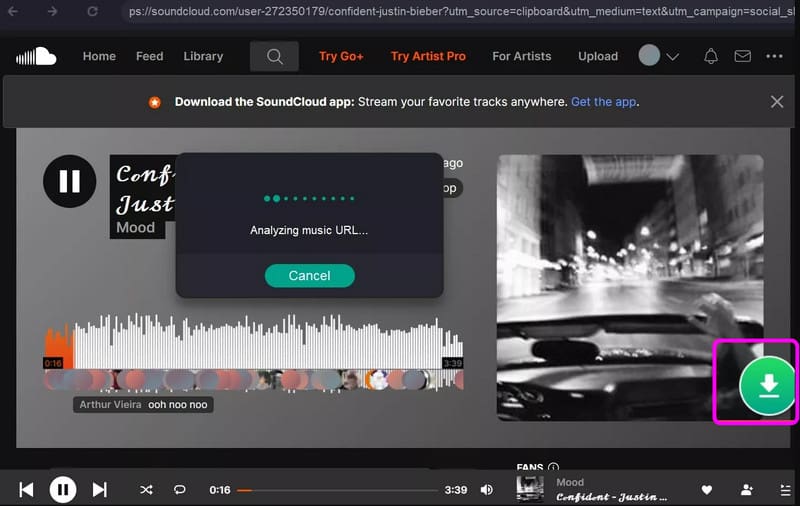Click track title in player bar

pyautogui.click(x=611, y=497)
